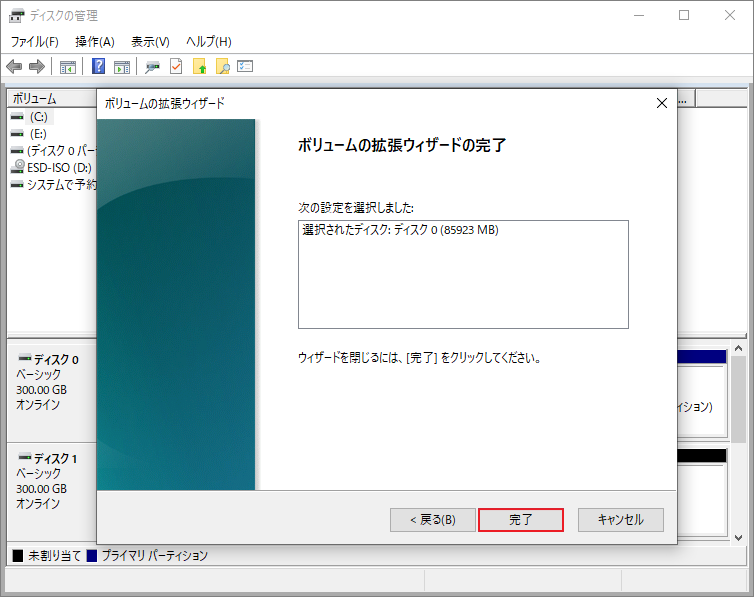Click the disk pane vertical scrollbar thumb
The width and height of the screenshot is (754, 597).
pyautogui.click(x=739, y=399)
